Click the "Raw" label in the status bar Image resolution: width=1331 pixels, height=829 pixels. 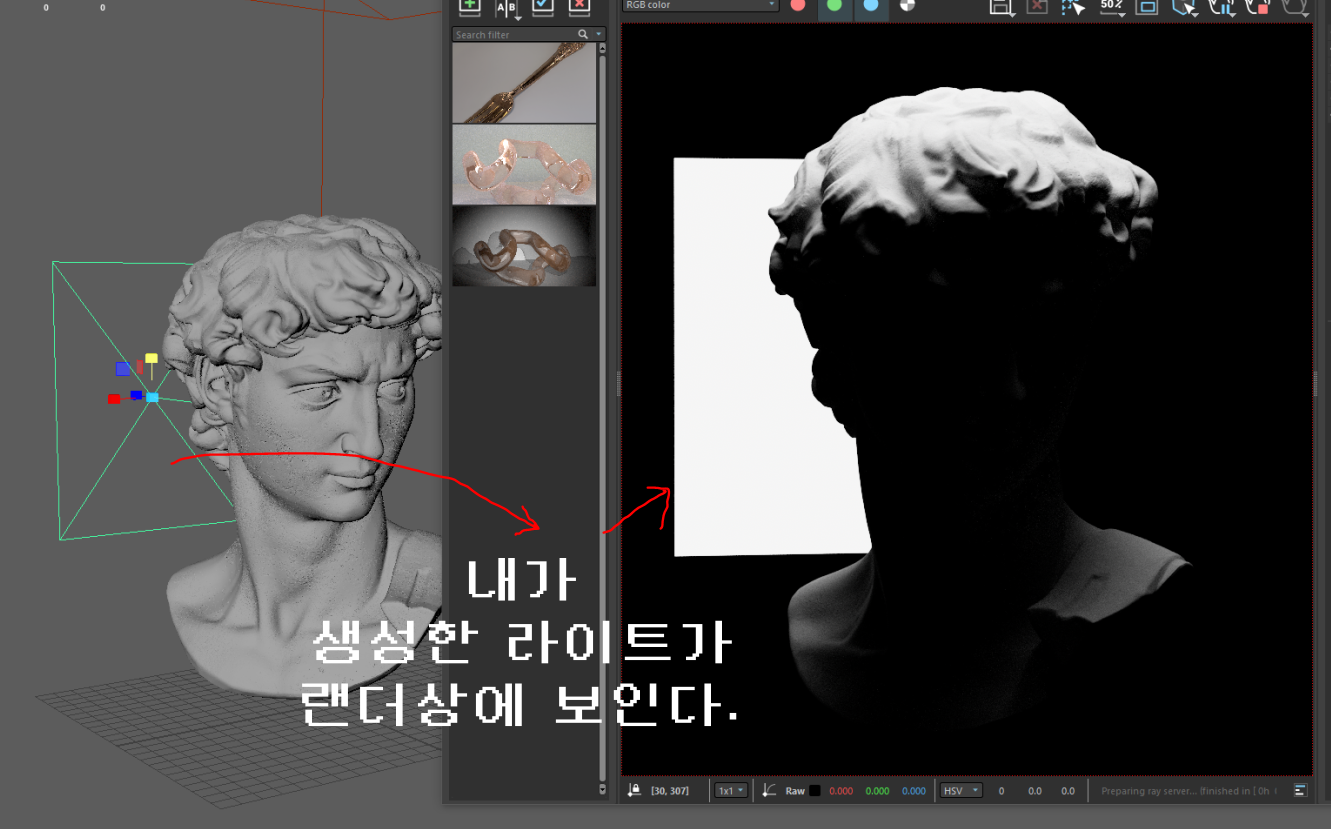tap(795, 791)
